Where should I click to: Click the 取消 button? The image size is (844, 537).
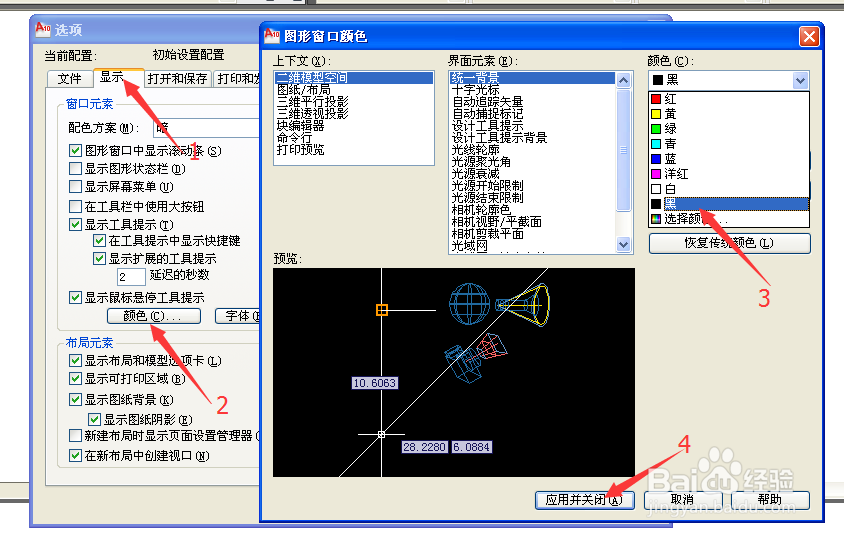coord(683,500)
